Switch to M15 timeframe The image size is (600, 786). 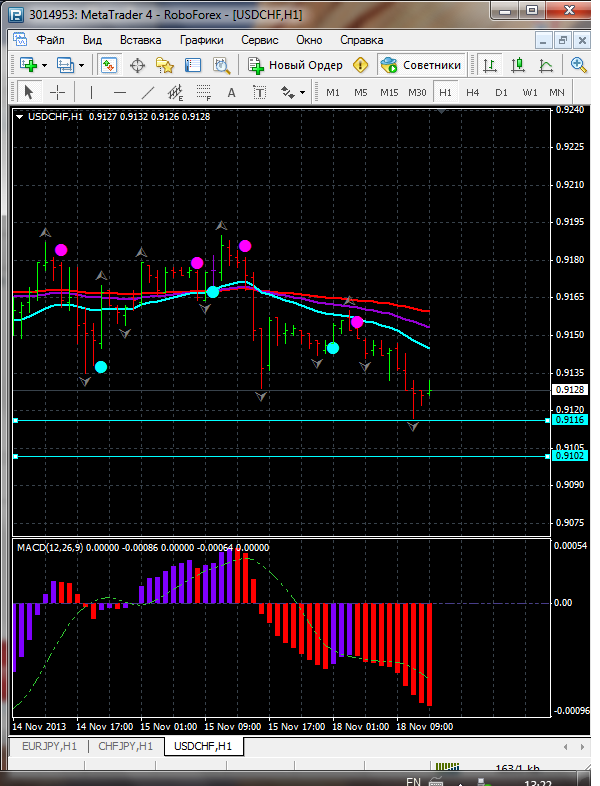point(389,92)
